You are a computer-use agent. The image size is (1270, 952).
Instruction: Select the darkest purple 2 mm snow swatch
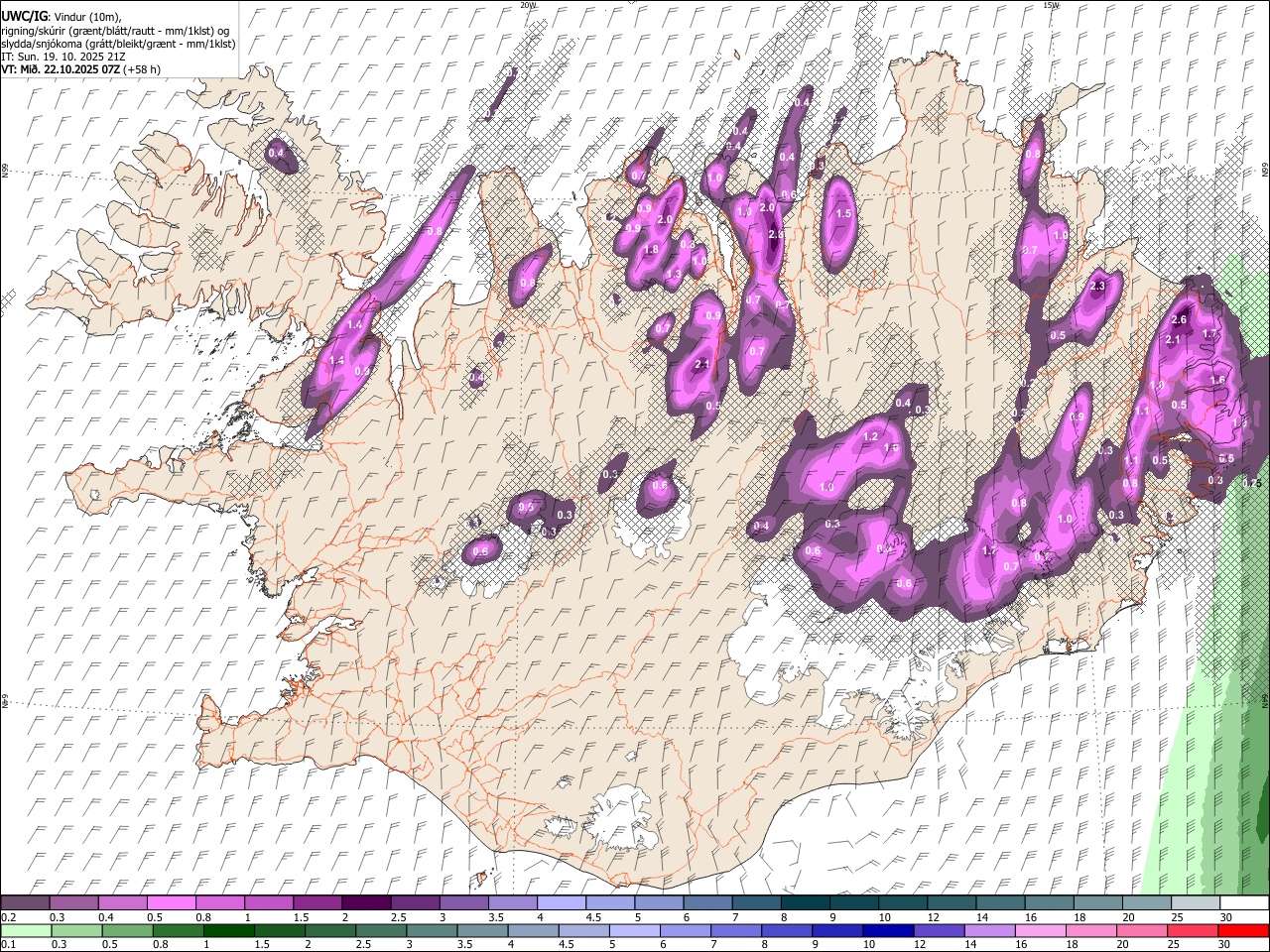[366, 902]
